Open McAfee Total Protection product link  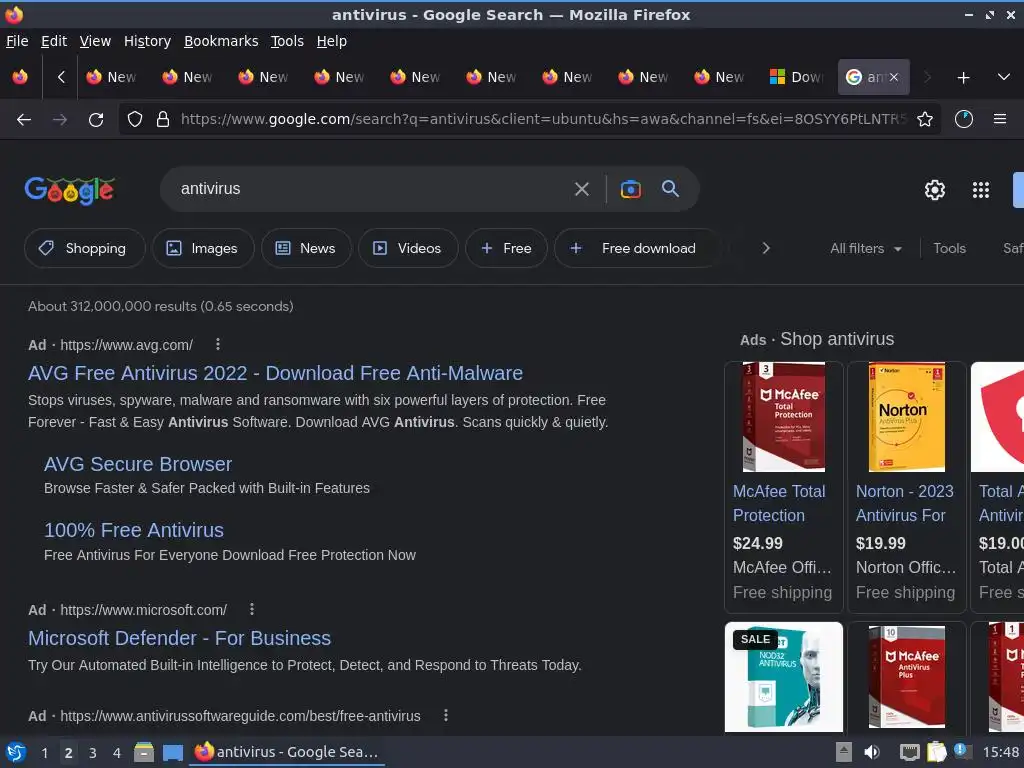(780, 504)
